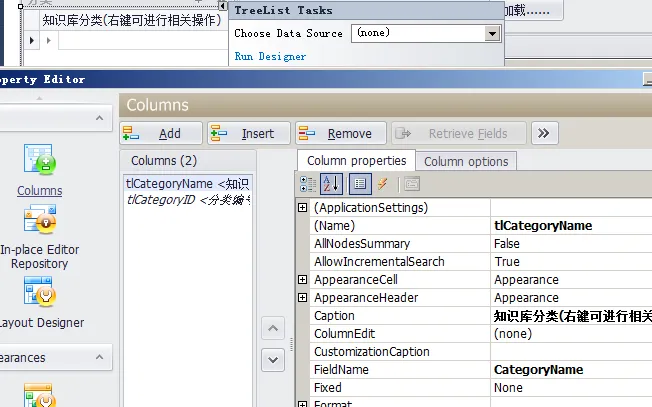Show the Properties list view button
The image size is (652, 407).
click(x=361, y=184)
